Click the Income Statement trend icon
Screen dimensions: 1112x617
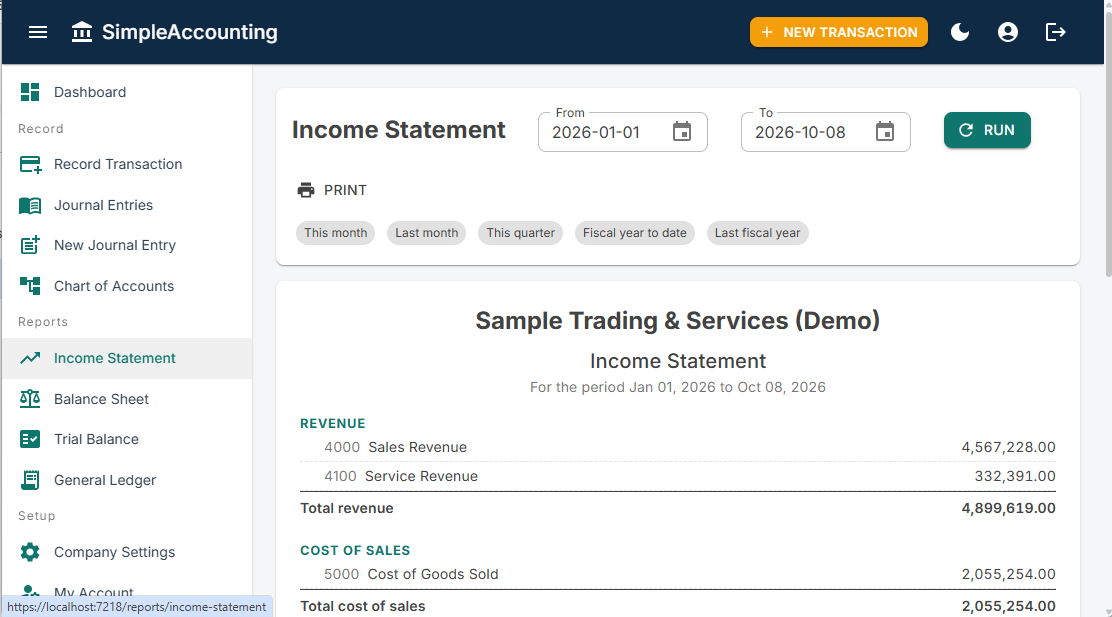click(30, 358)
